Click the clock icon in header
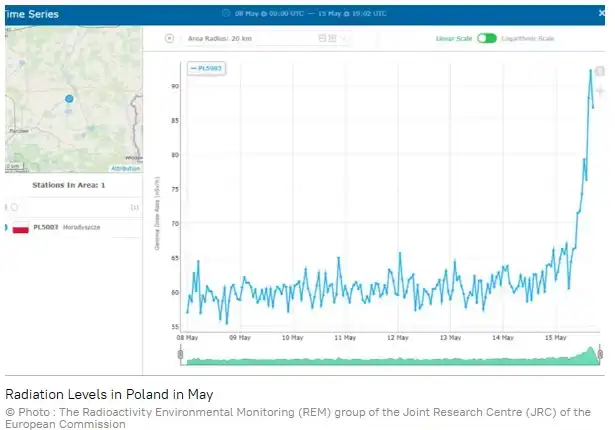615x430 pixels. (226, 14)
